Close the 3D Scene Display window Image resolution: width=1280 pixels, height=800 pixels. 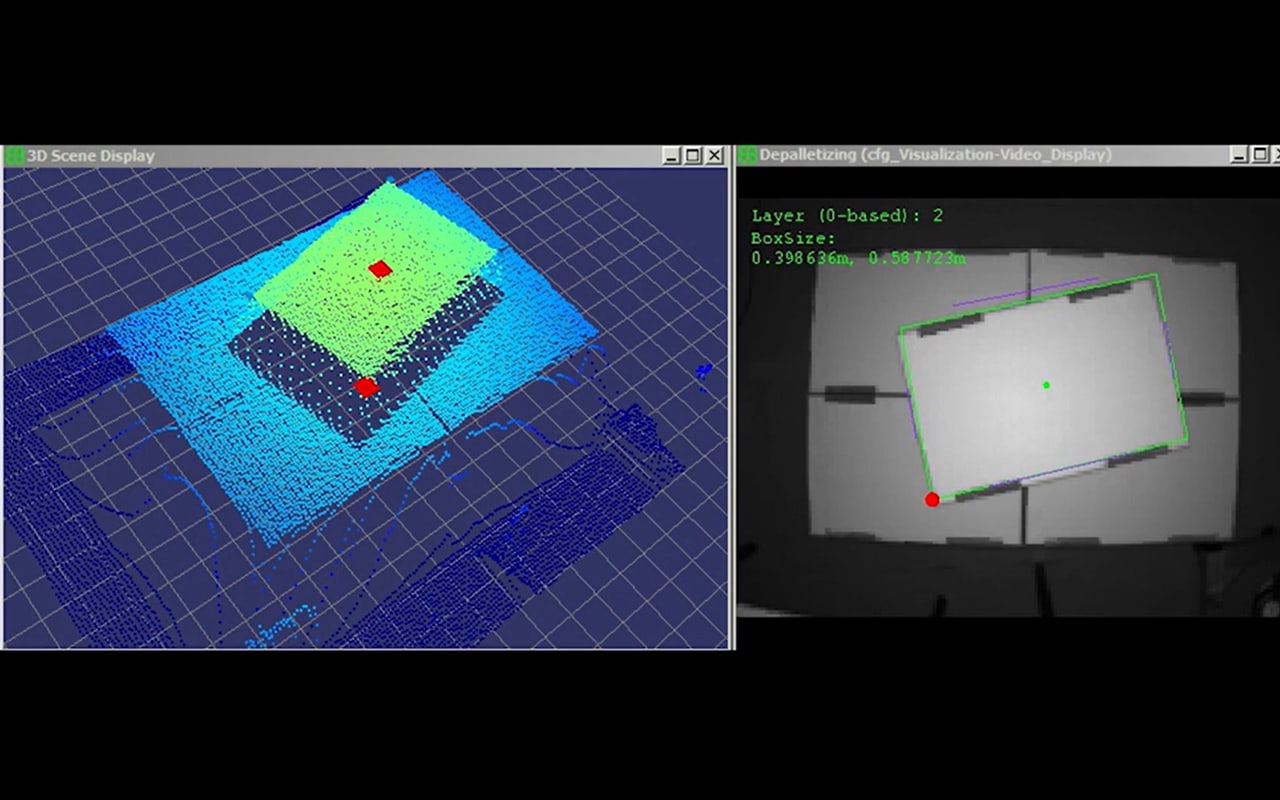[x=715, y=156]
